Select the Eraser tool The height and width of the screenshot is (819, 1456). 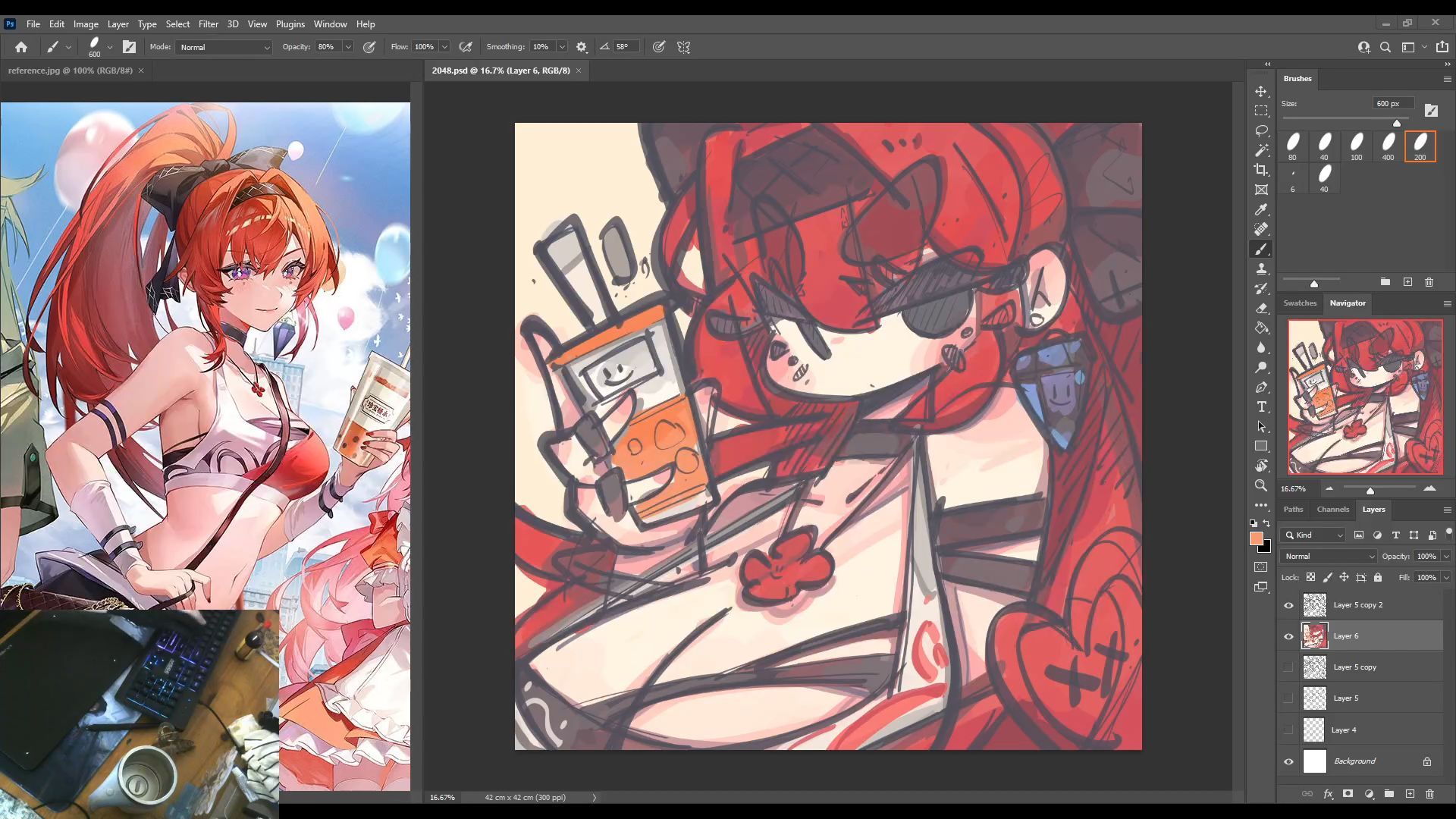point(1261,308)
